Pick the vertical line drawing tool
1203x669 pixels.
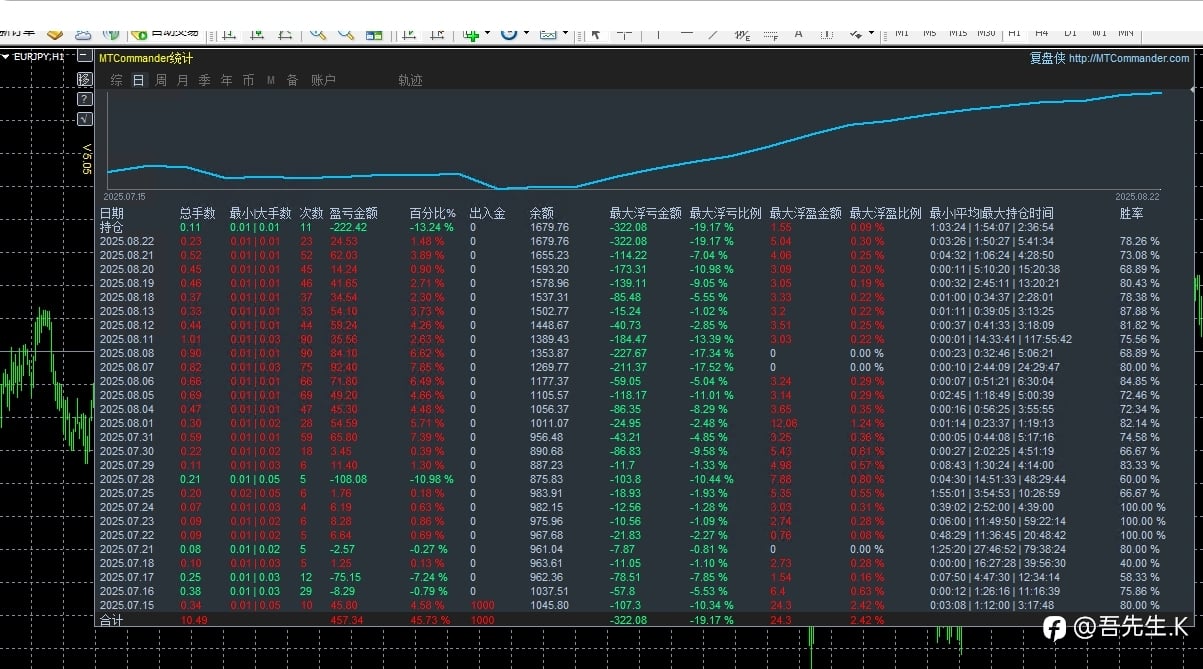pyautogui.click(x=658, y=34)
